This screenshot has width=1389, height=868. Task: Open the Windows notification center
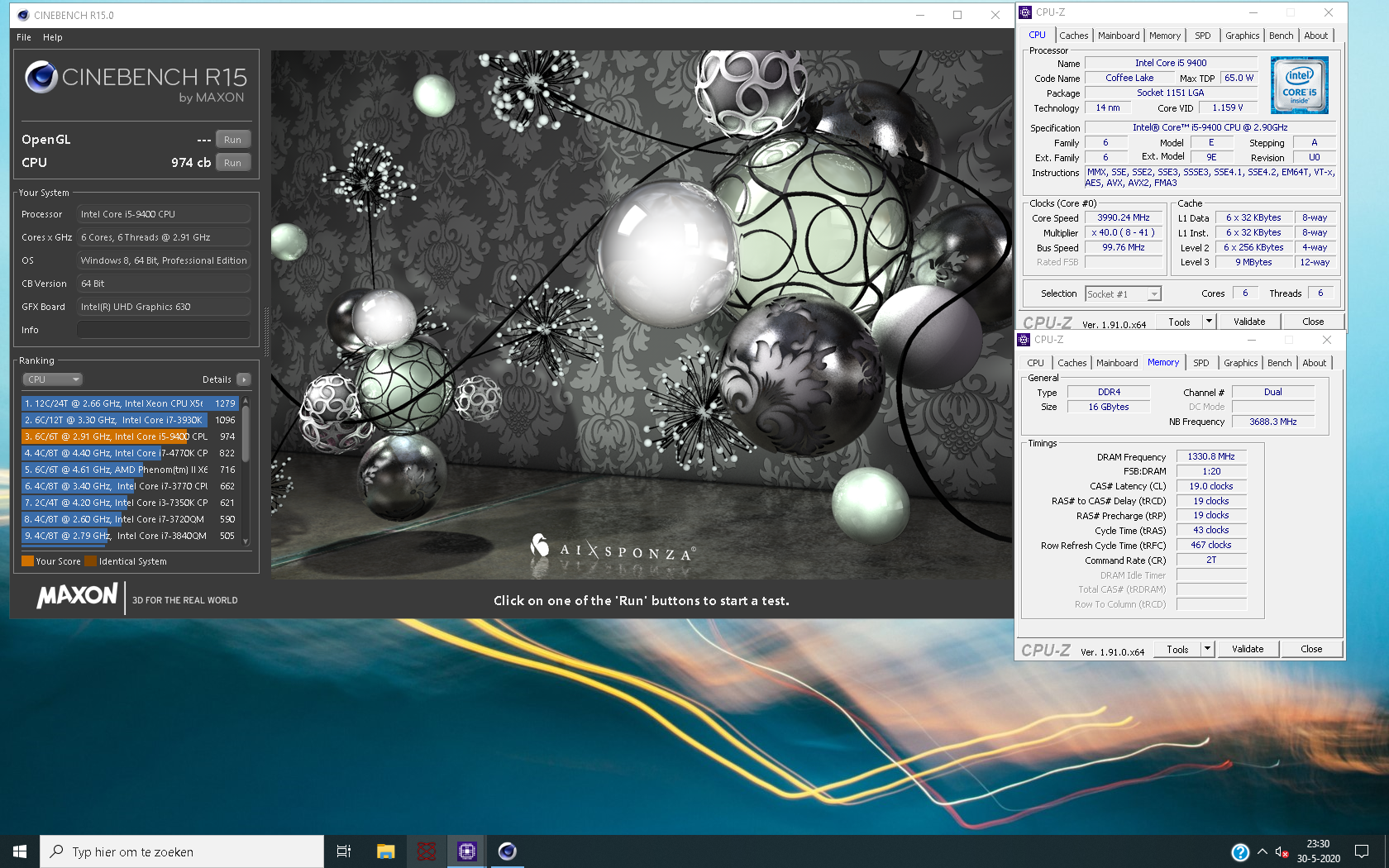1362,851
